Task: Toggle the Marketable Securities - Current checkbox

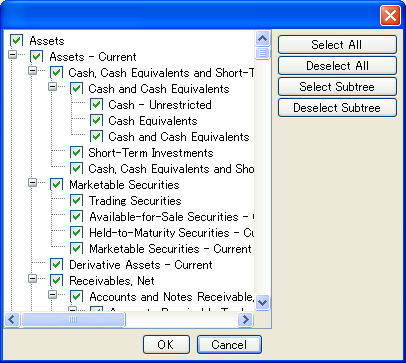Action: 76,248
